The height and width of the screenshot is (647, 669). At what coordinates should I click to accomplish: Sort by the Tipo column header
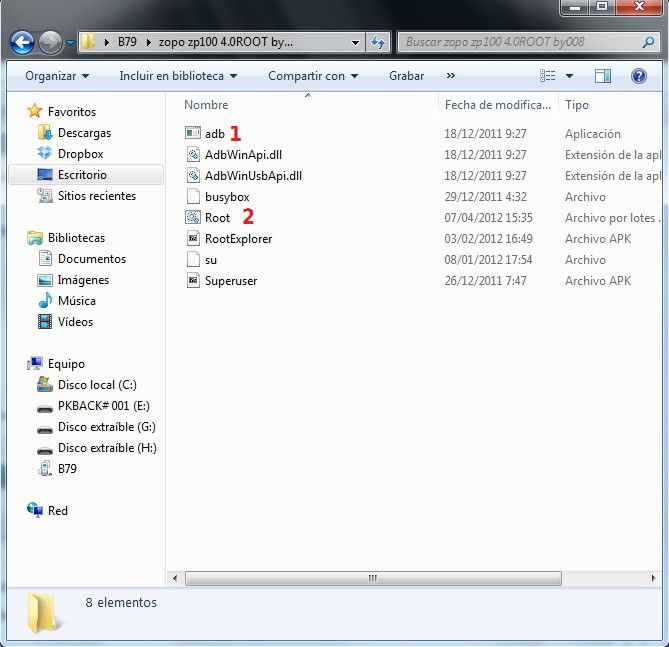coord(577,105)
